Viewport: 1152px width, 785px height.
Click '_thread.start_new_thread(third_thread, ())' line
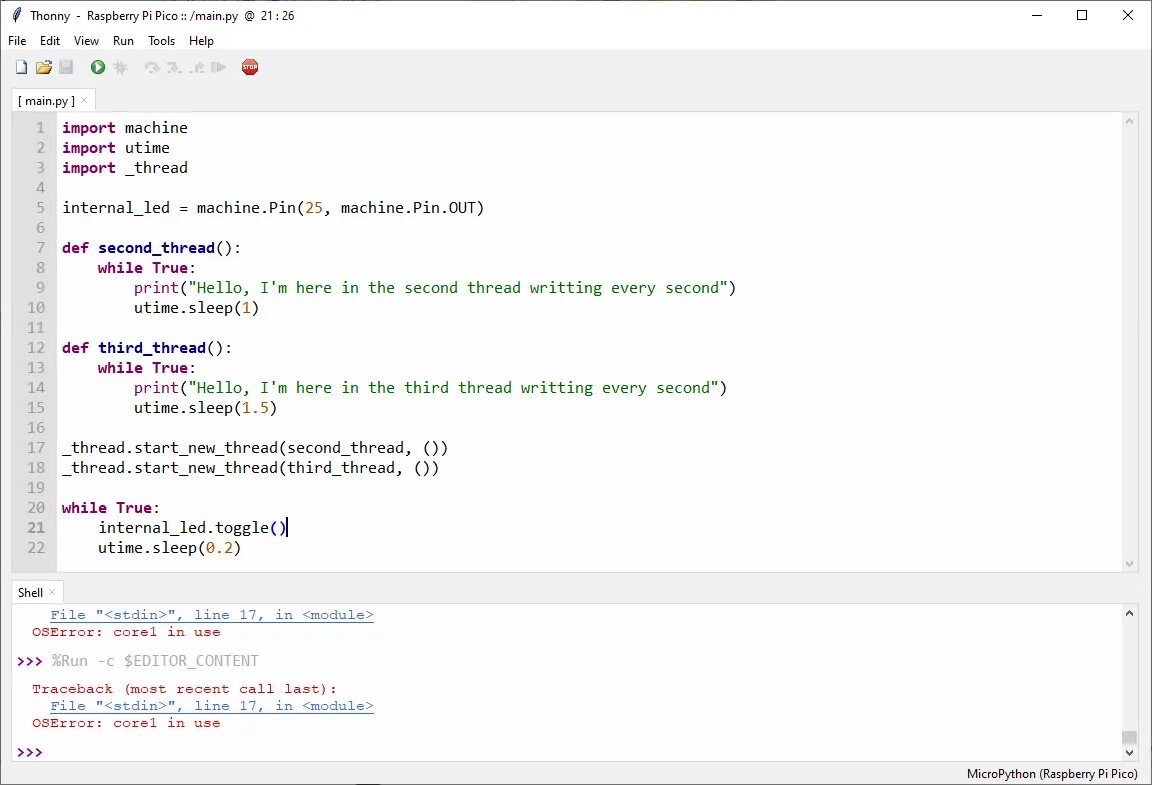(251, 468)
